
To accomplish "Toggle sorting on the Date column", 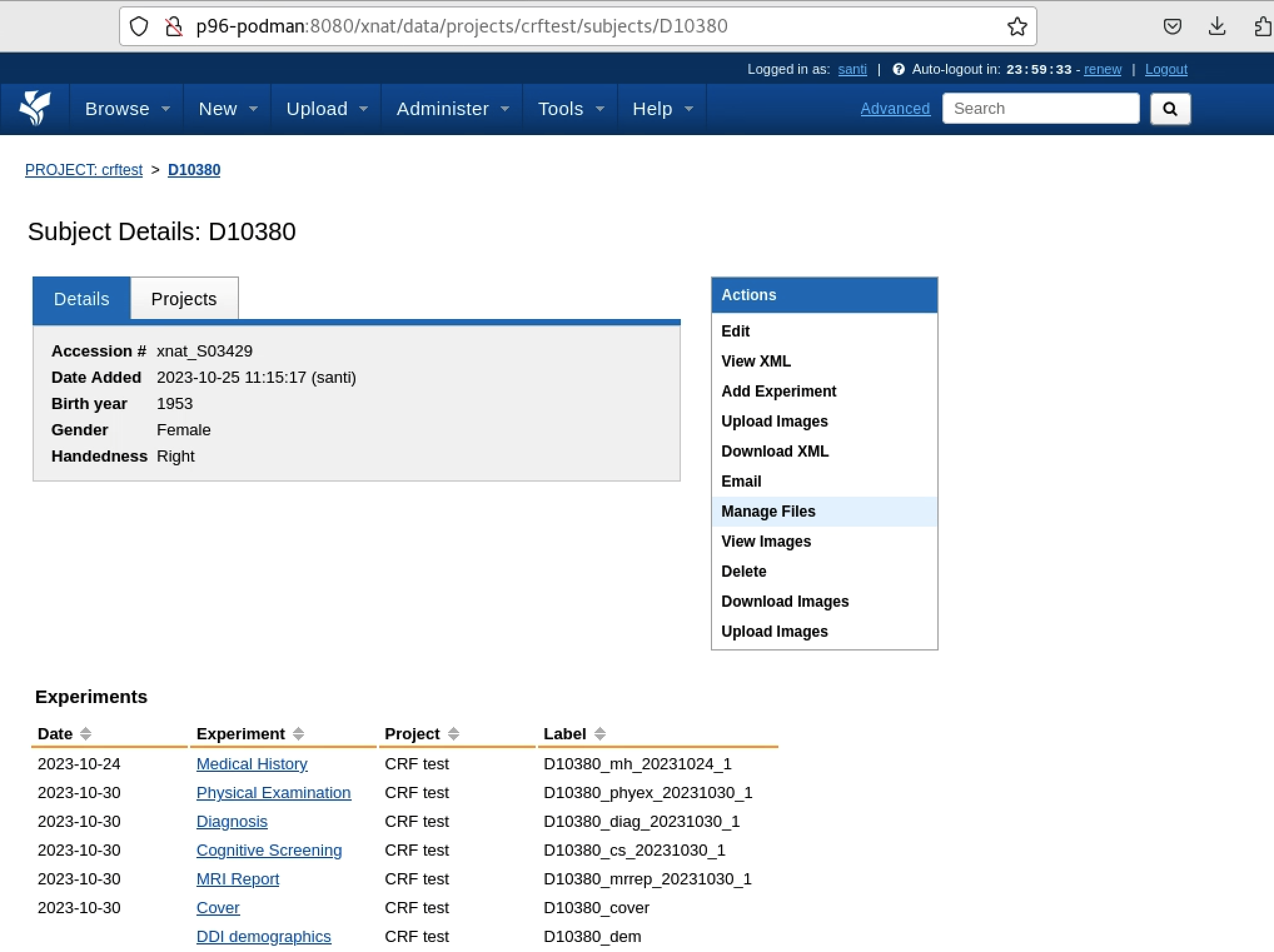I will pyautogui.click(x=86, y=734).
